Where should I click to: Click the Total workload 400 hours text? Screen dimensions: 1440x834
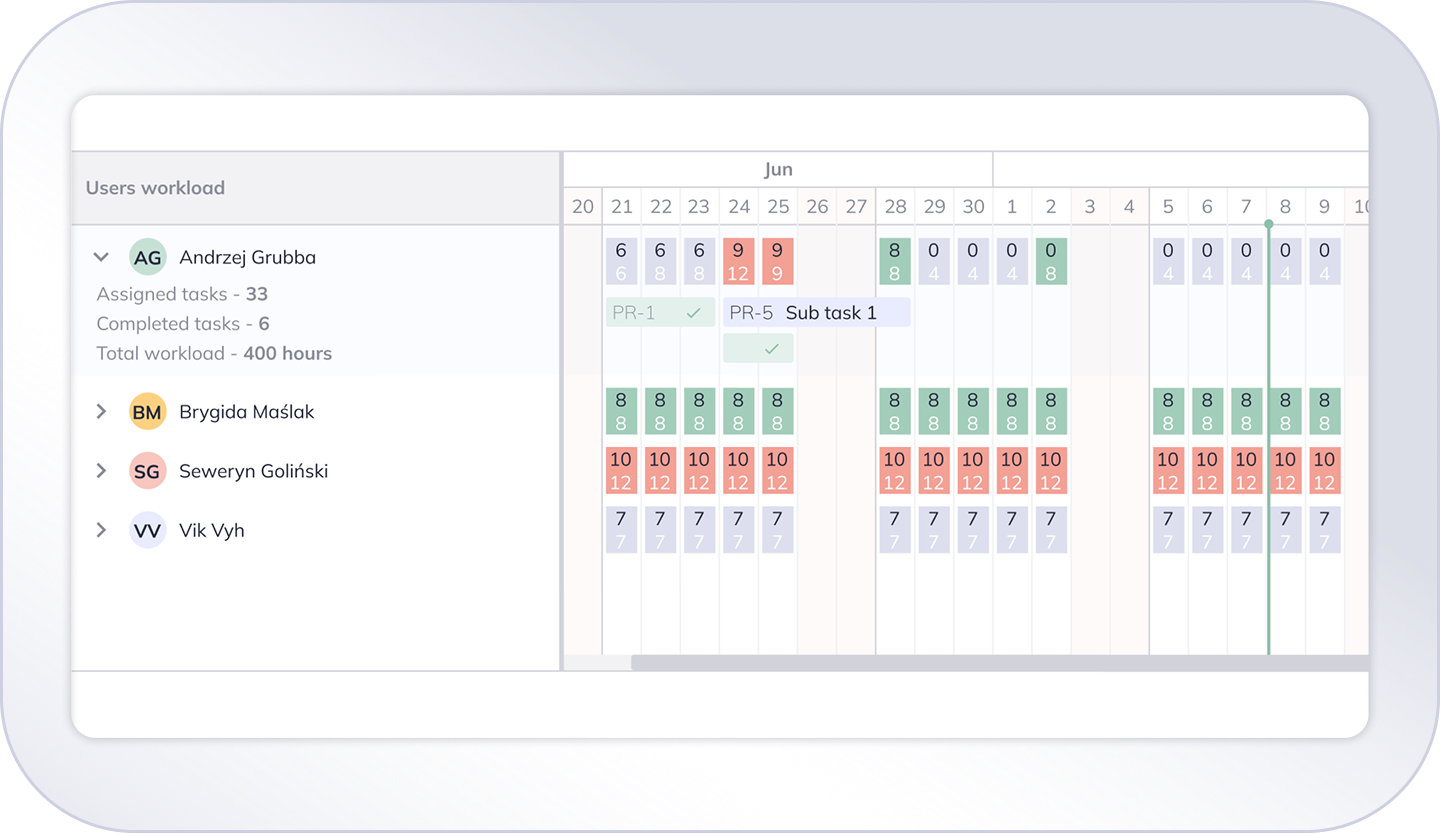[x=214, y=353]
